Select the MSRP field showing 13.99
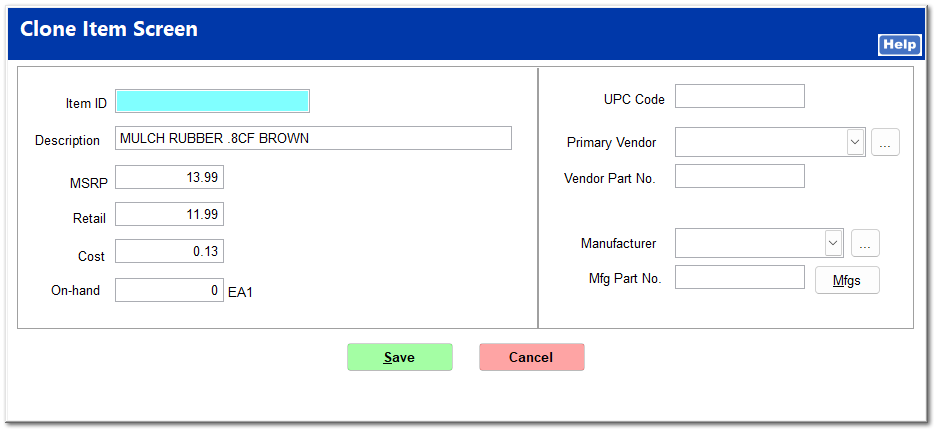Image resolution: width=937 pixels, height=432 pixels. coord(169,177)
